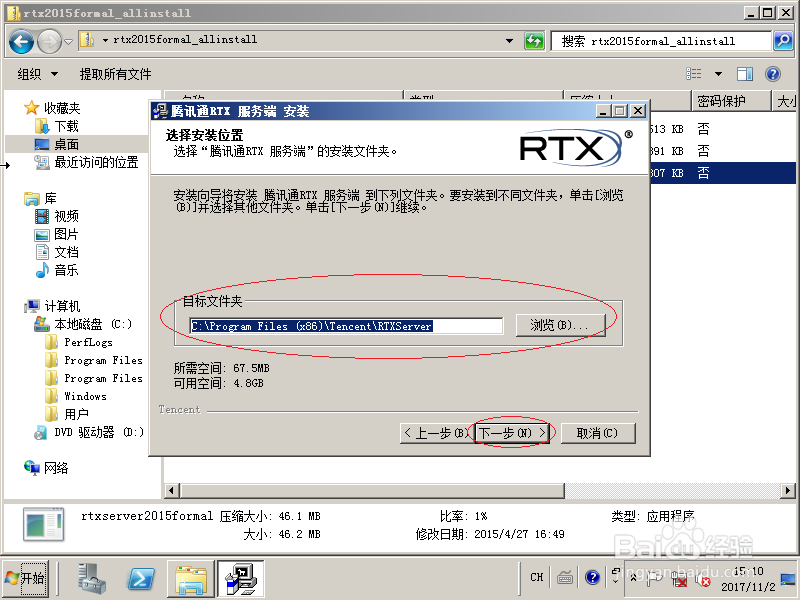Open the 视频 library
This screenshot has height=600, width=800.
pos(57,216)
